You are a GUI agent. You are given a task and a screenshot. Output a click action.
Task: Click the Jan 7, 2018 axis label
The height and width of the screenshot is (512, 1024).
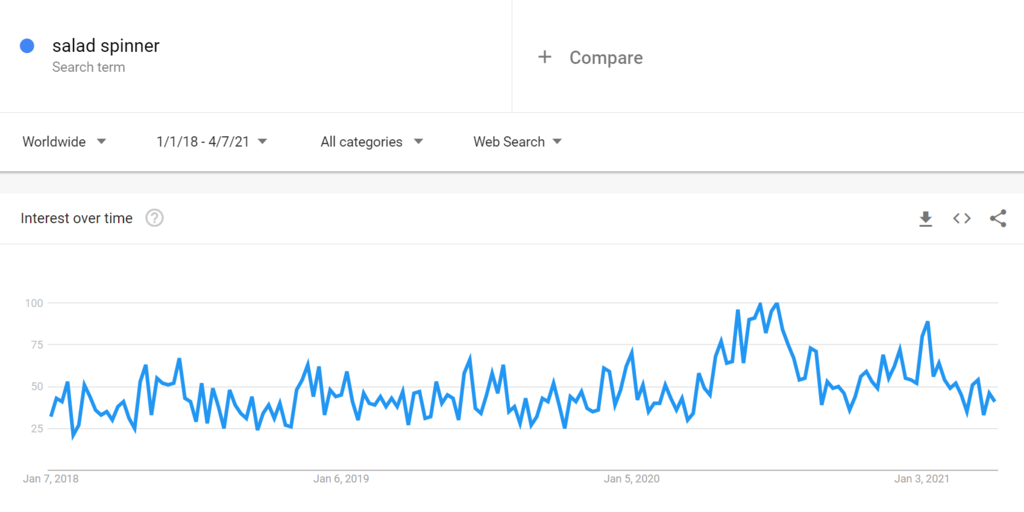click(x=51, y=479)
